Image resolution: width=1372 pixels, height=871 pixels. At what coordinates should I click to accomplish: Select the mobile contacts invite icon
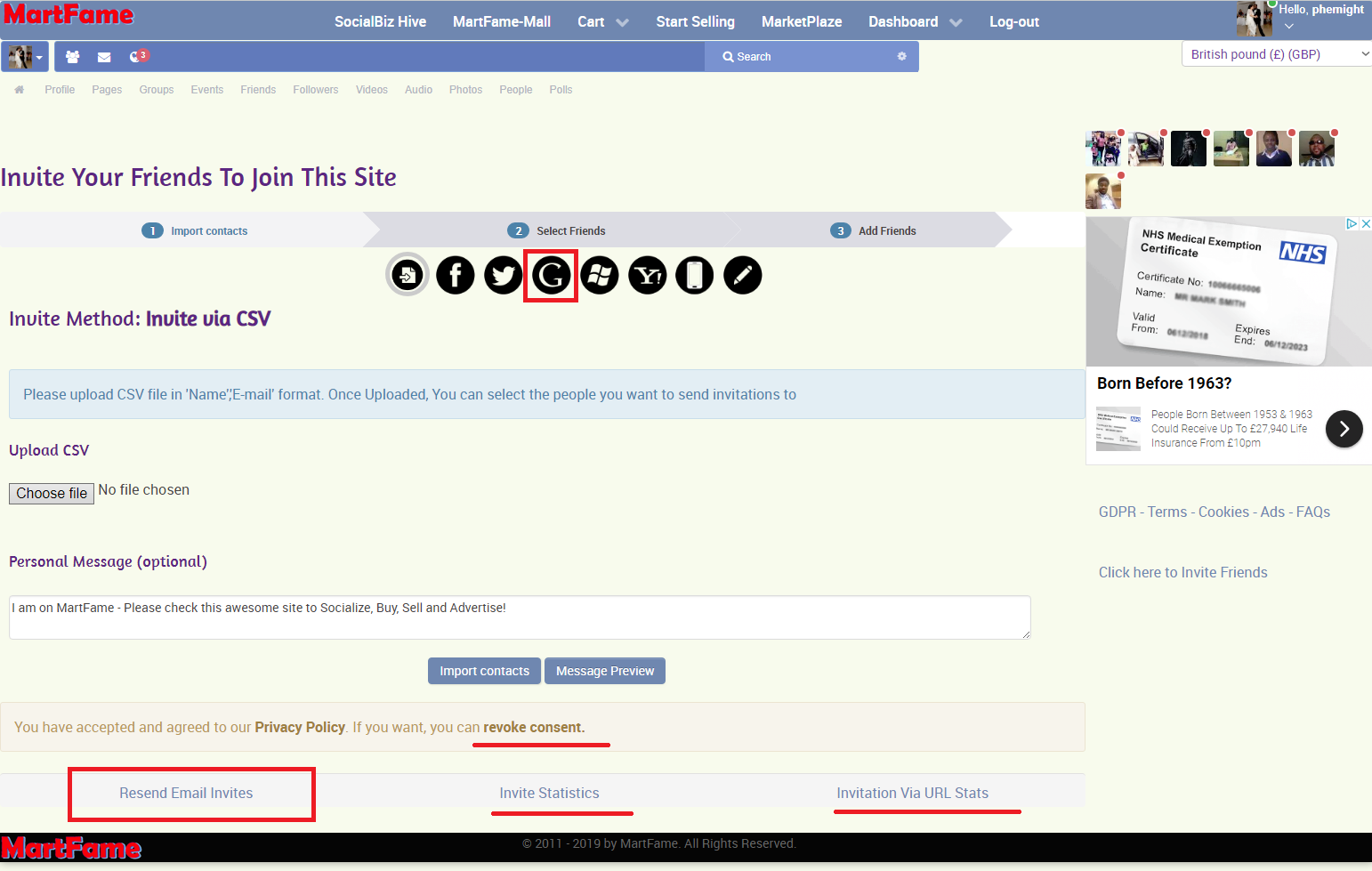point(695,275)
